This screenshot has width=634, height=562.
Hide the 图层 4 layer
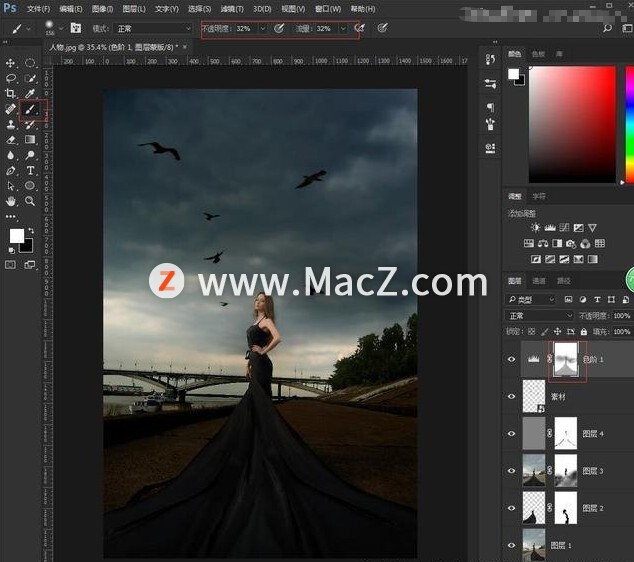tap(511, 433)
